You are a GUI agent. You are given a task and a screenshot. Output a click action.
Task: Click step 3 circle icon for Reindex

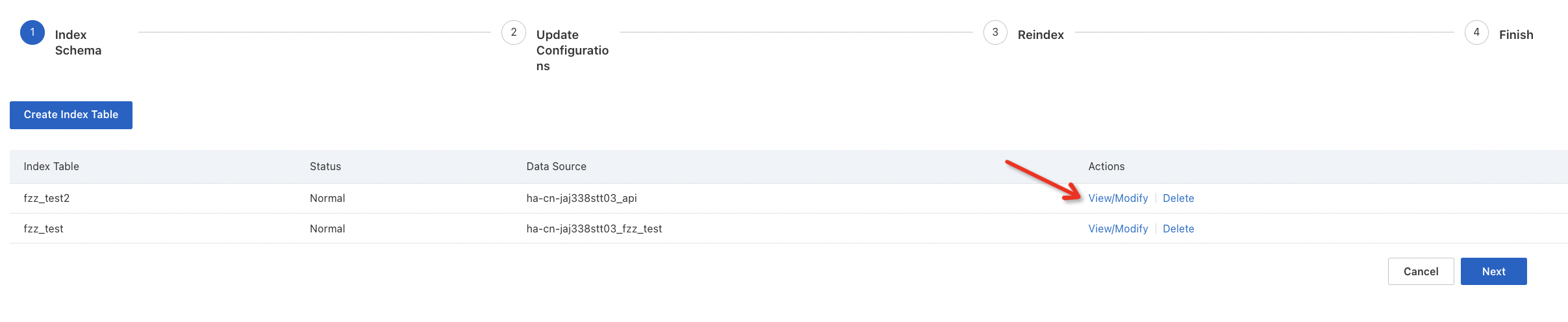995,32
